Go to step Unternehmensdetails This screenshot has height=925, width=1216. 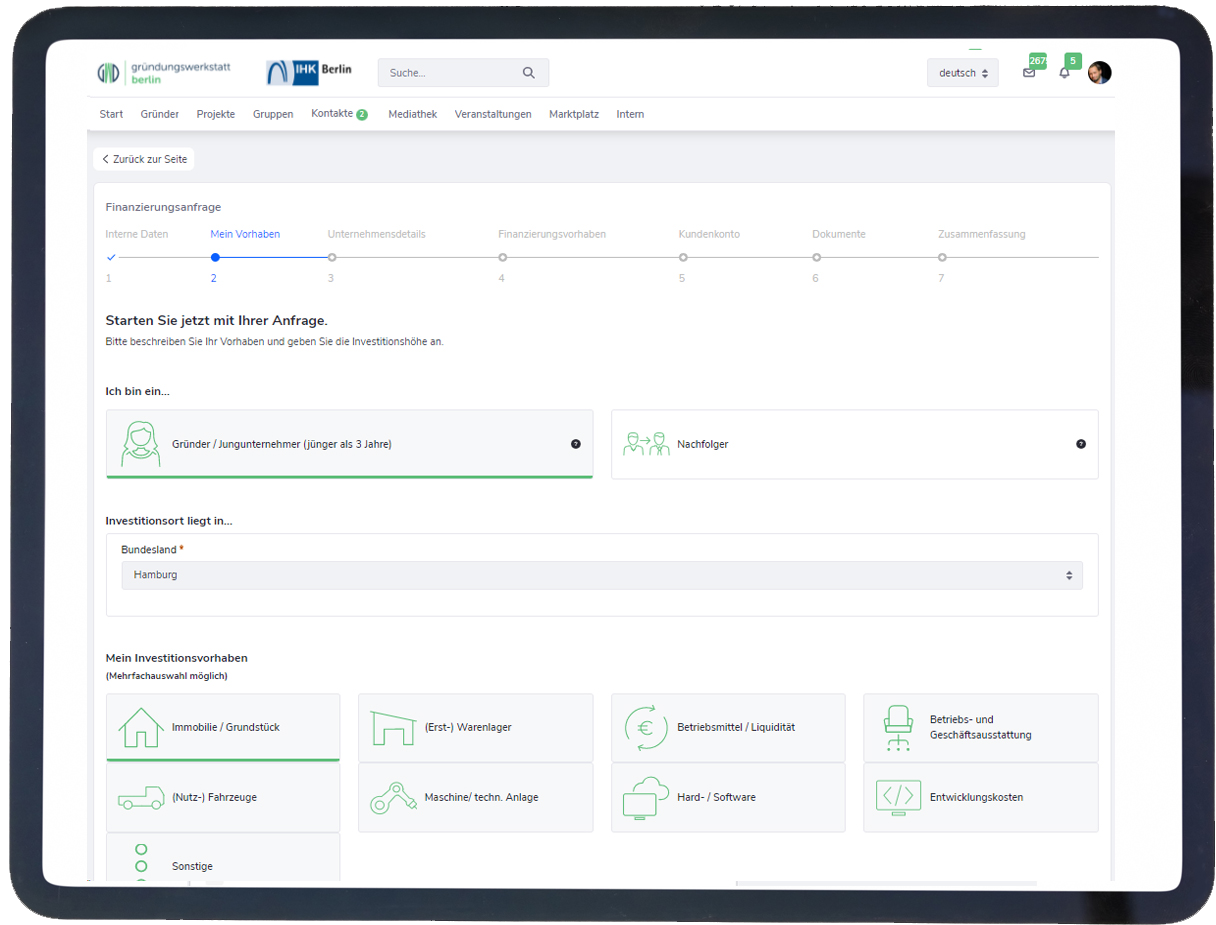pos(377,234)
